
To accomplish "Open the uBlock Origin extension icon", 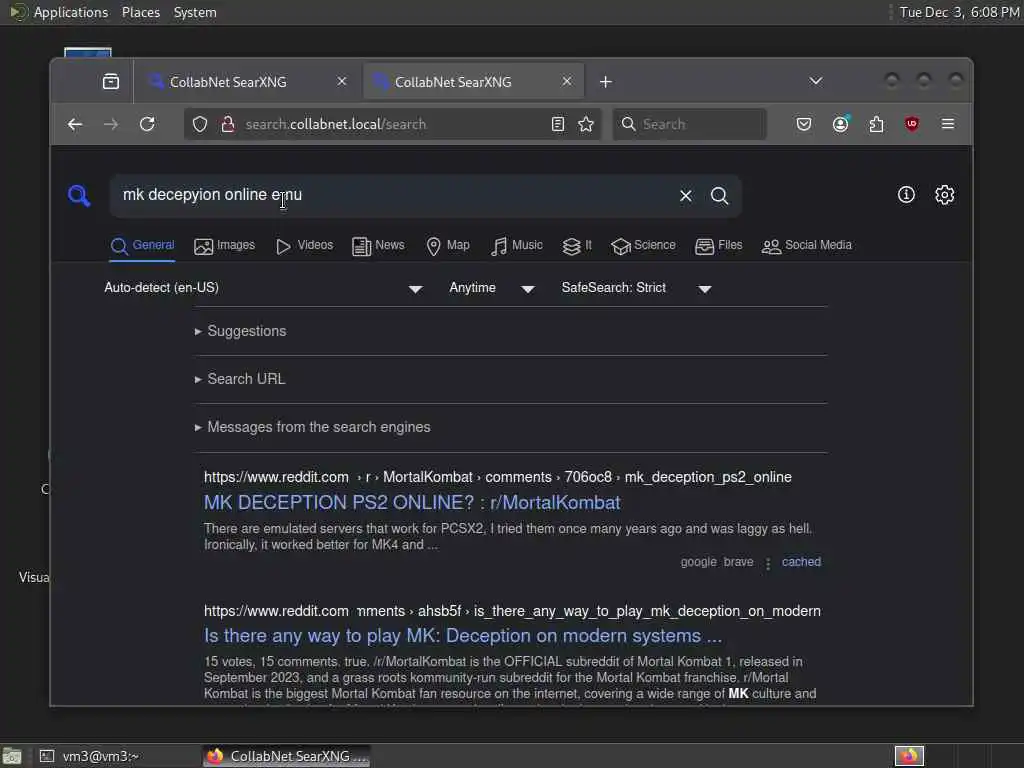I will 912,124.
